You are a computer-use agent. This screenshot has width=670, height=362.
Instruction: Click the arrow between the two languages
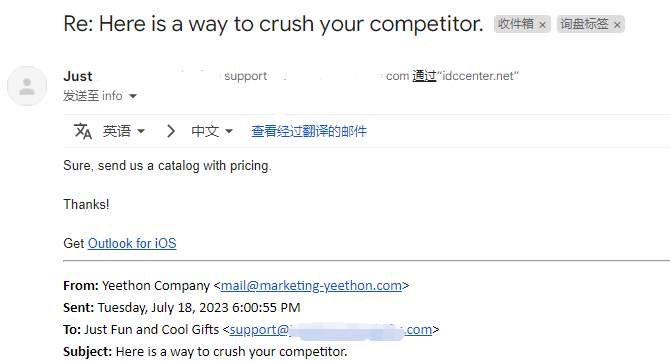(x=170, y=131)
